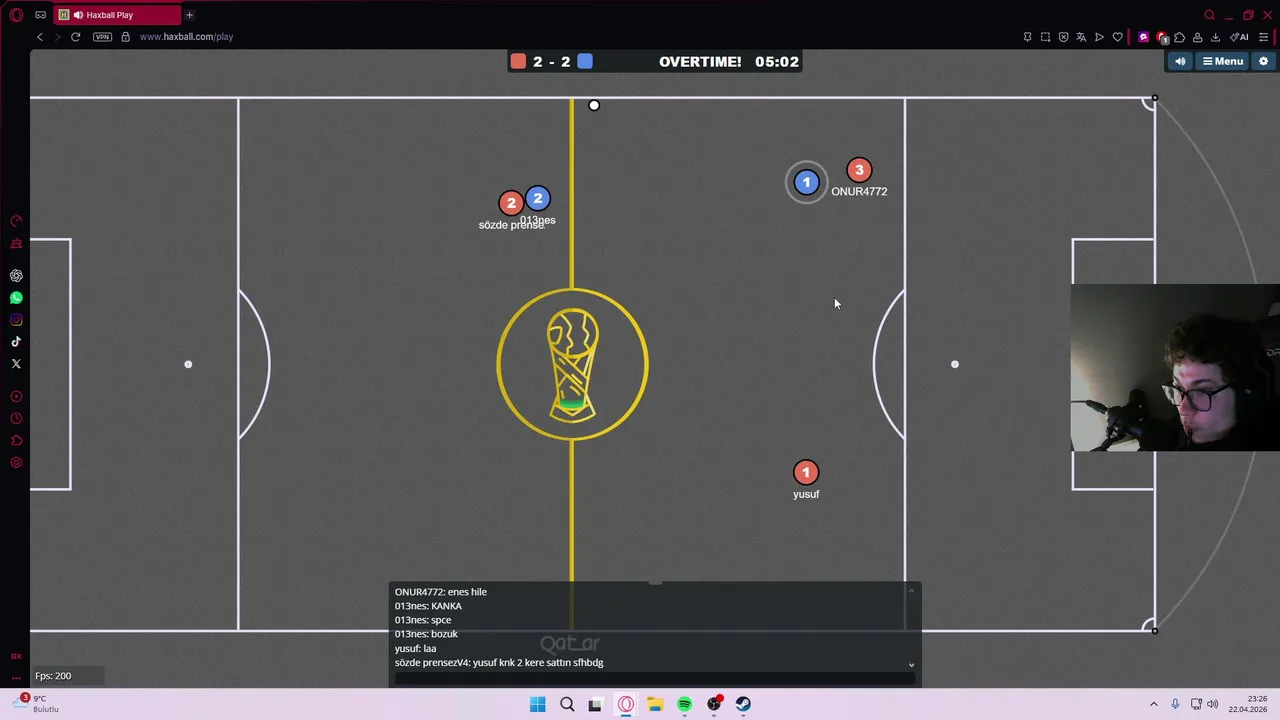
Task: Open X (Twitter) in sidebar
Action: click(x=16, y=364)
